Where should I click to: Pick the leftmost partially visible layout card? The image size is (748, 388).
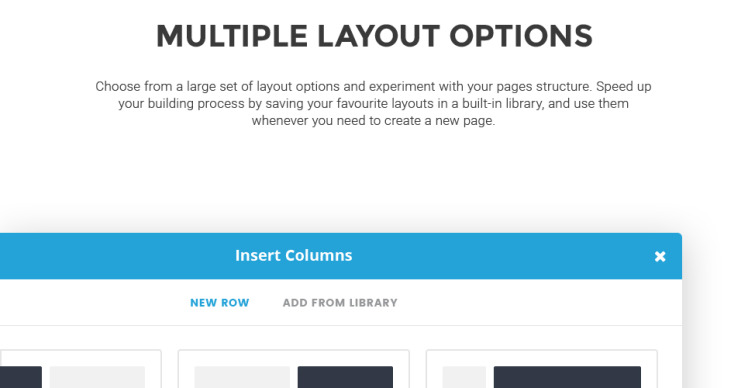[80, 369]
